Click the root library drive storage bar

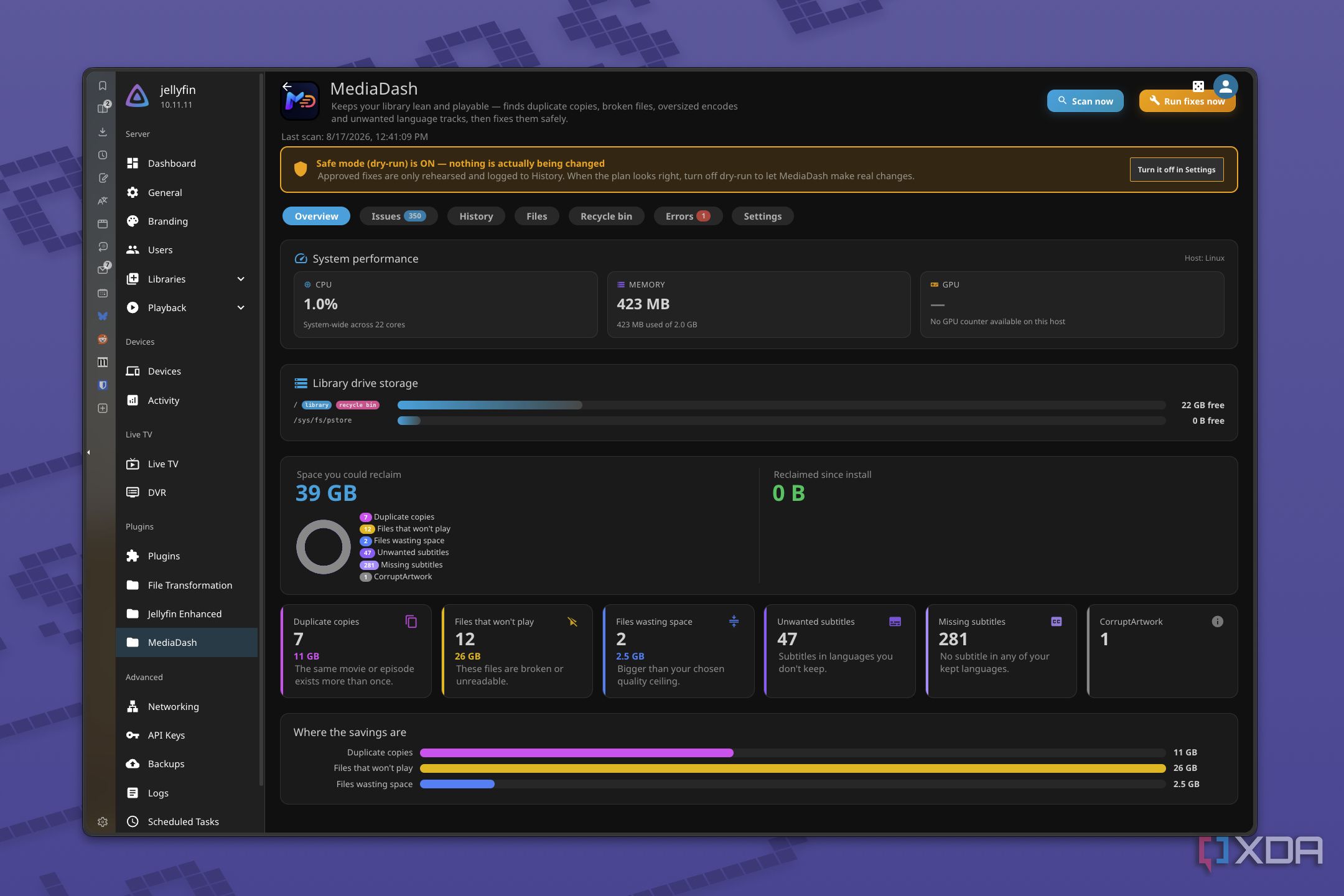[782, 405]
